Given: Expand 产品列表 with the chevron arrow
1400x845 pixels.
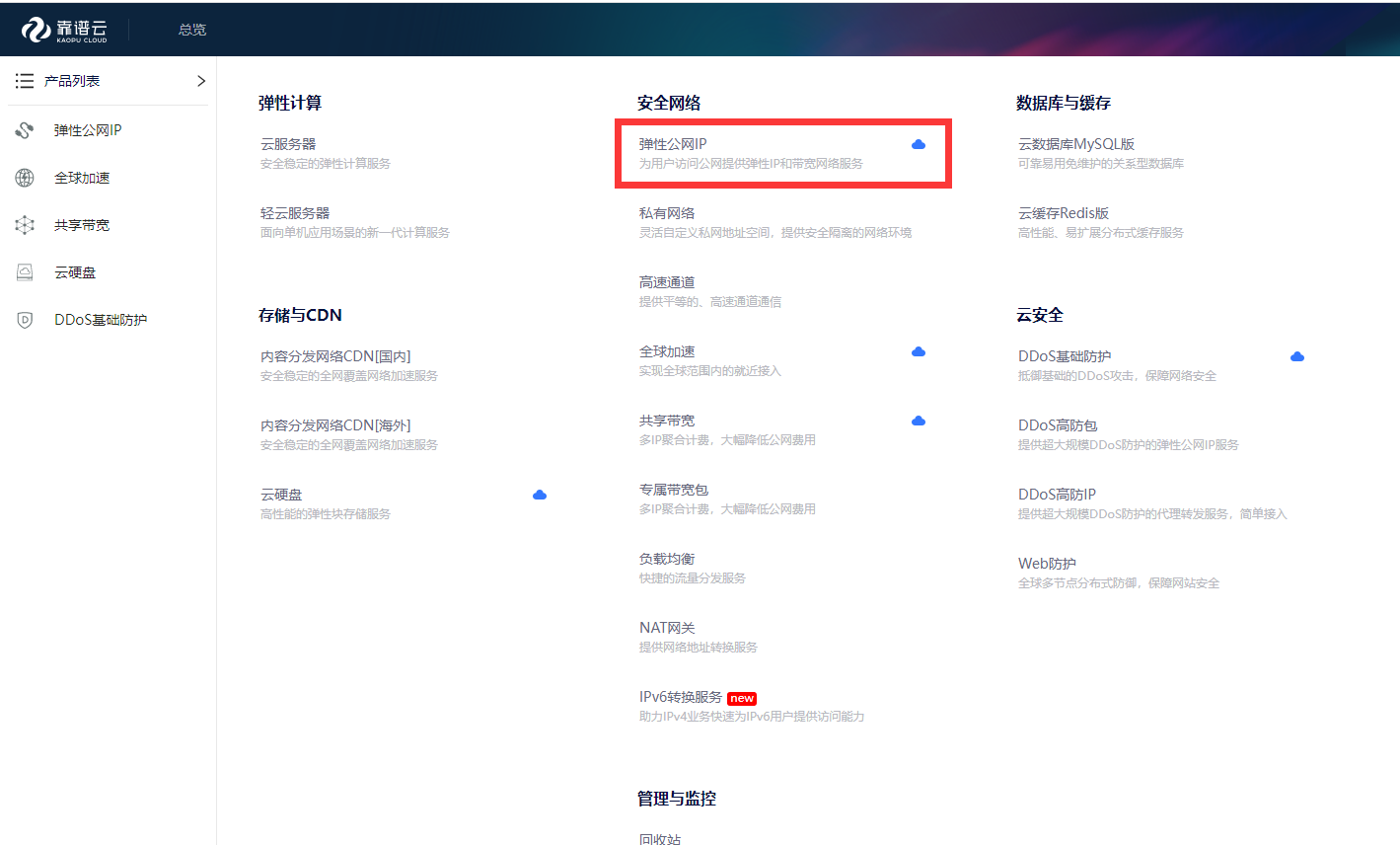Looking at the screenshot, I should pos(201,81).
